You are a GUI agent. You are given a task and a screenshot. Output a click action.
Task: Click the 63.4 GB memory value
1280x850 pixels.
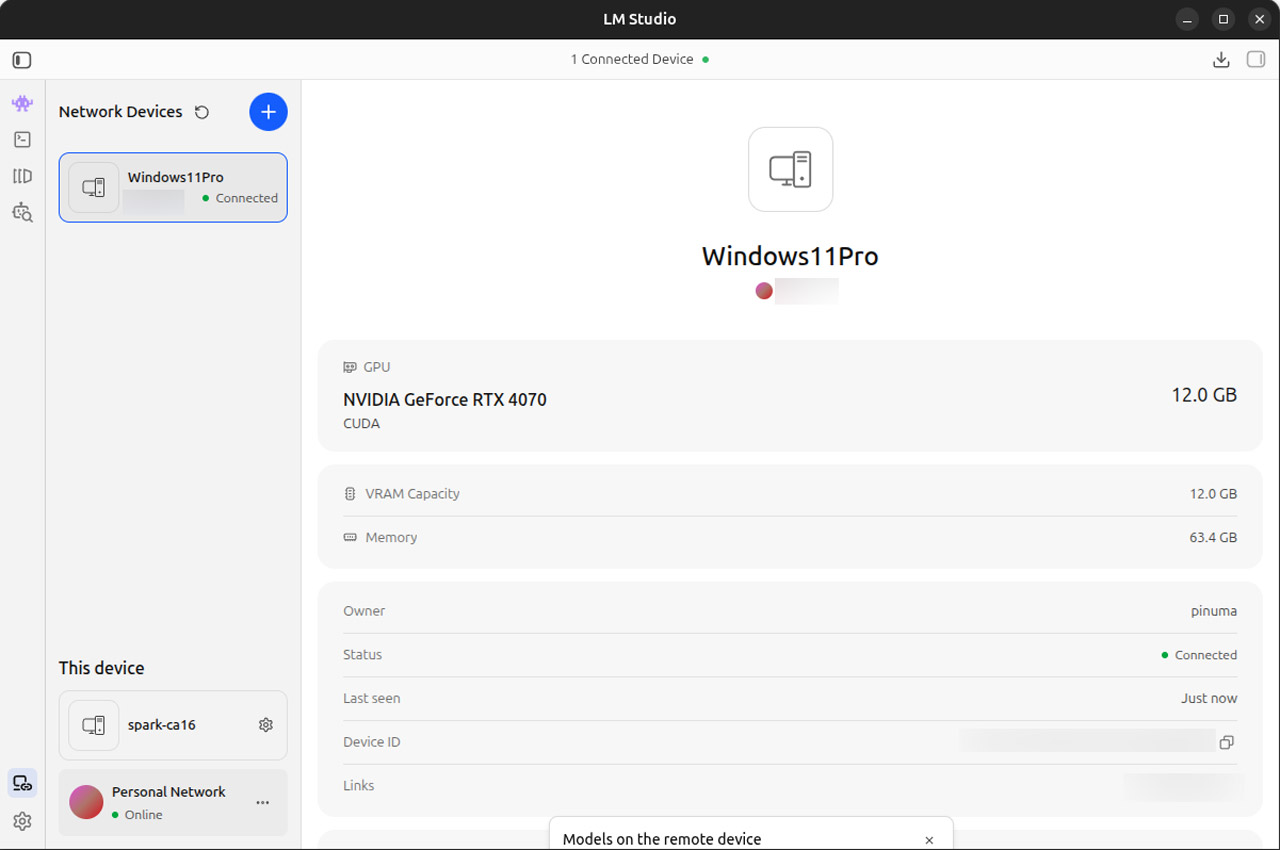(x=1213, y=538)
